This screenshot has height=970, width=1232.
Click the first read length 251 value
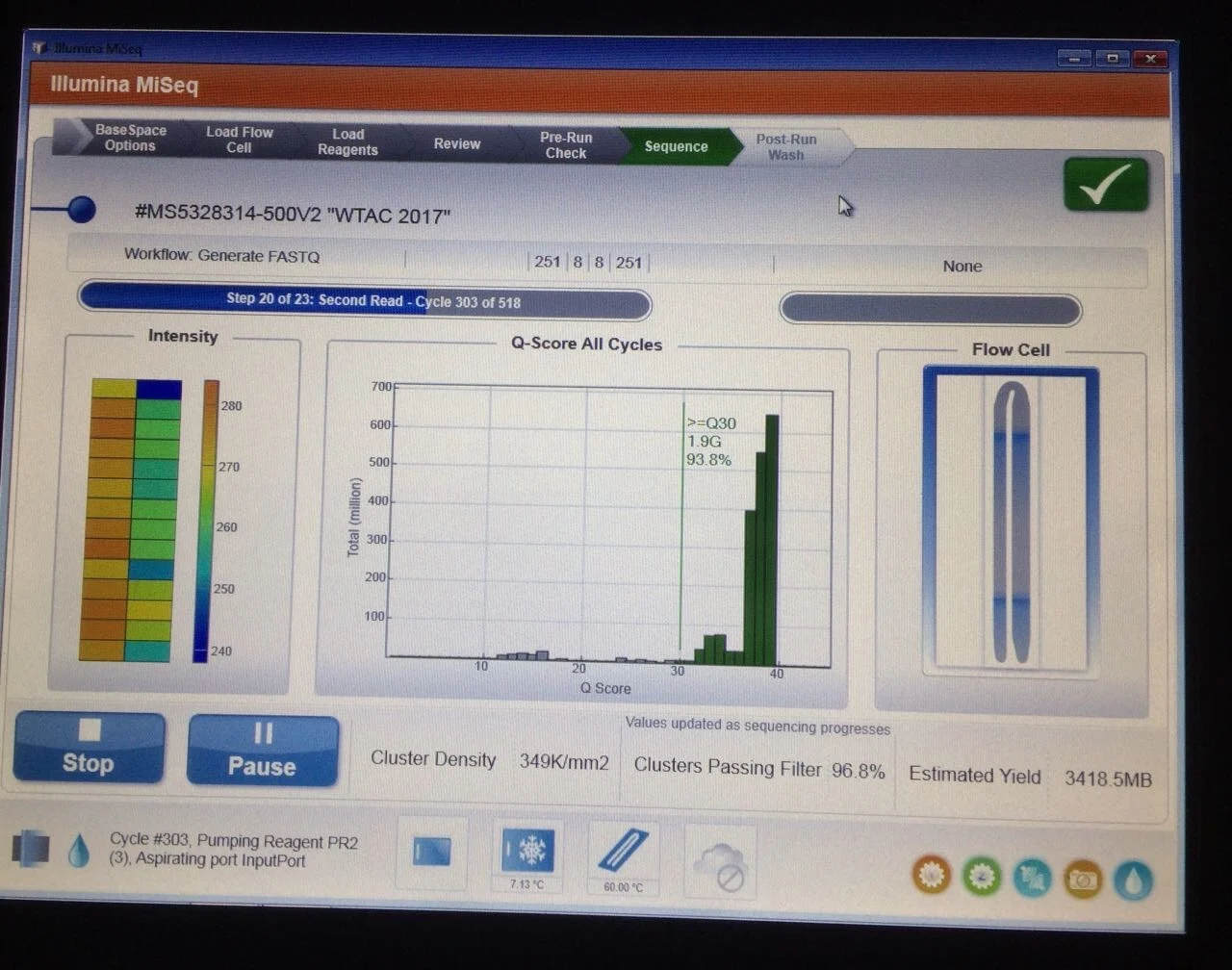[548, 262]
